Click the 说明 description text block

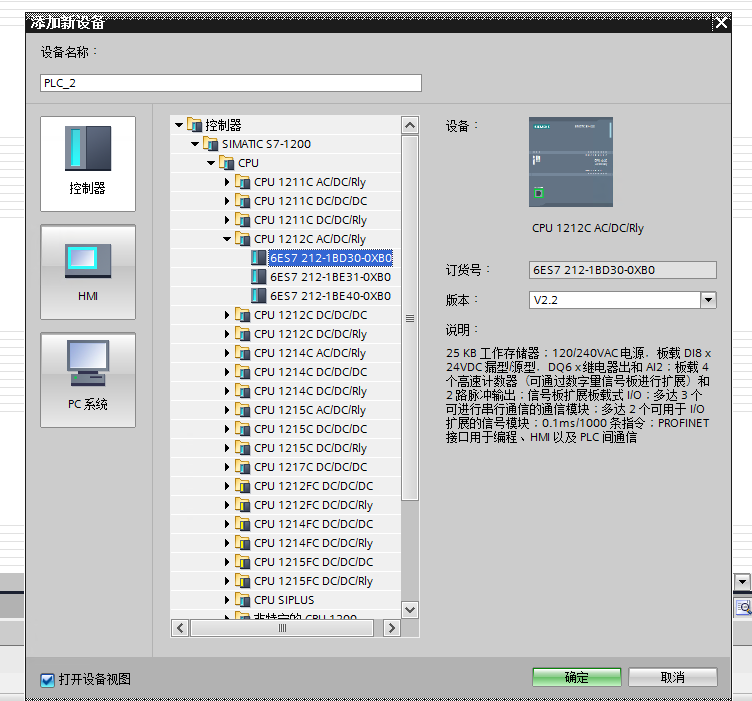[x=577, y=395]
